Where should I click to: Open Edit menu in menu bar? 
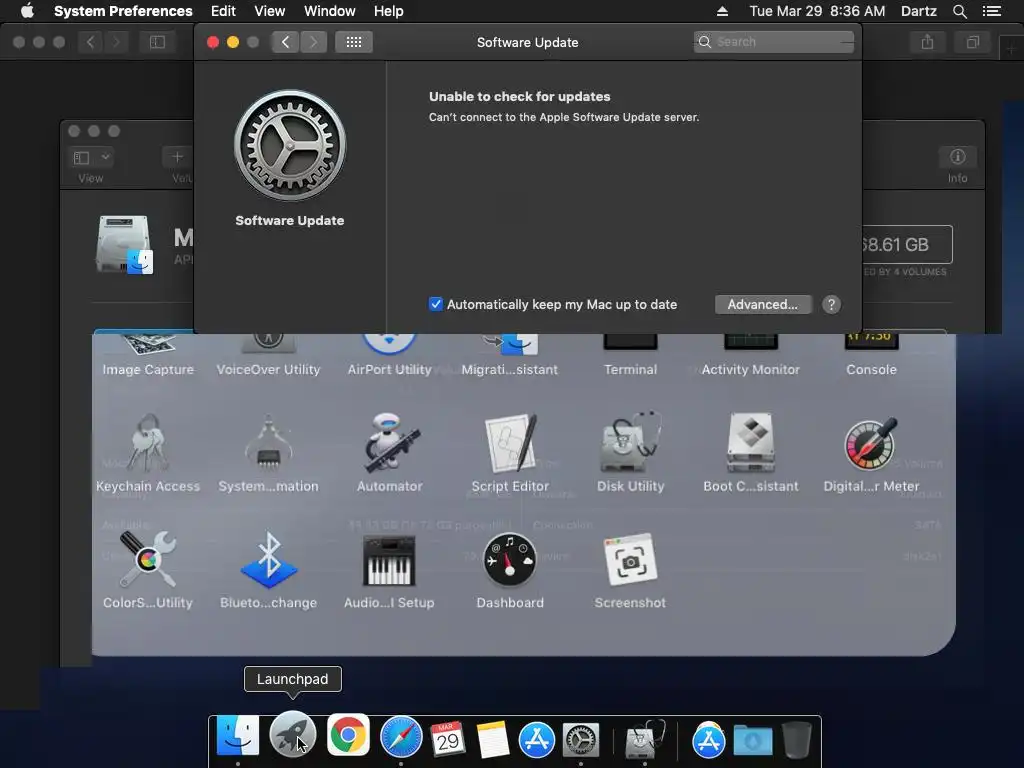coord(223,11)
